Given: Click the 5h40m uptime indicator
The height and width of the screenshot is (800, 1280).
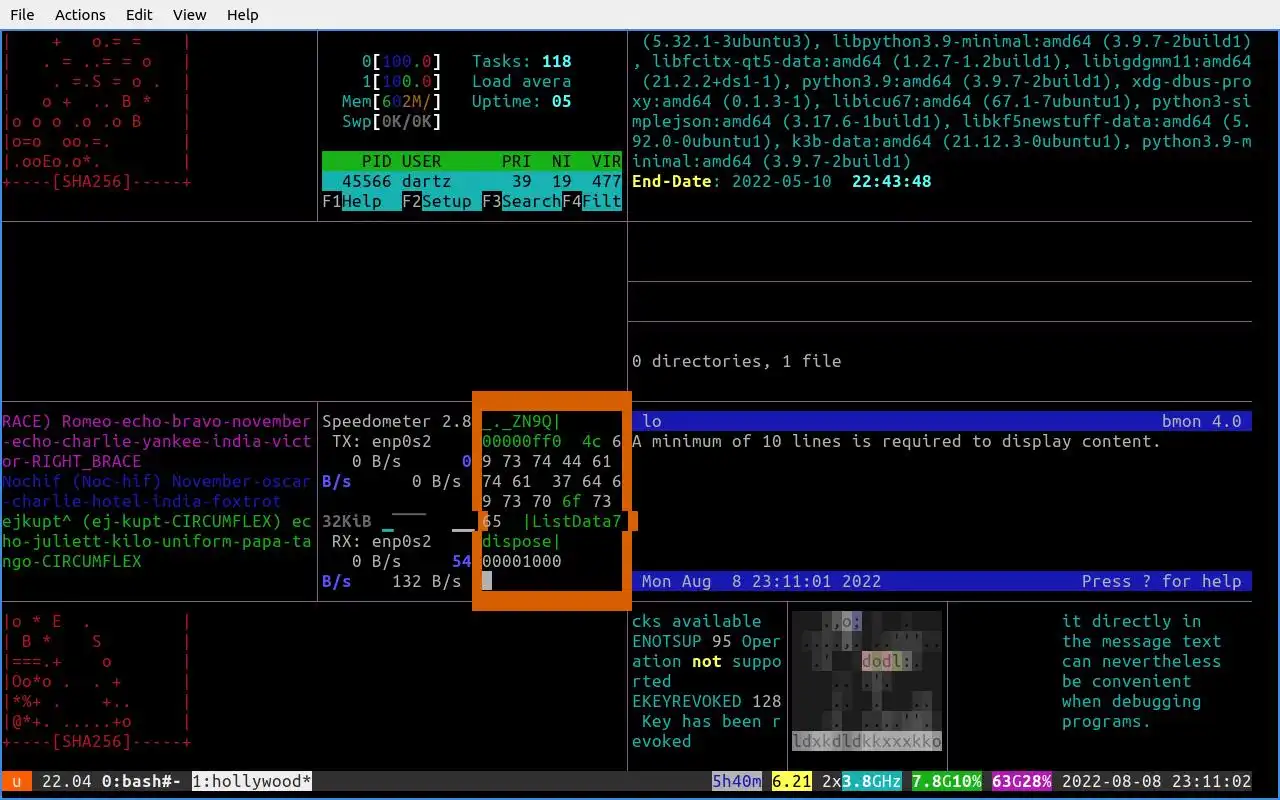Looking at the screenshot, I should [x=737, y=781].
